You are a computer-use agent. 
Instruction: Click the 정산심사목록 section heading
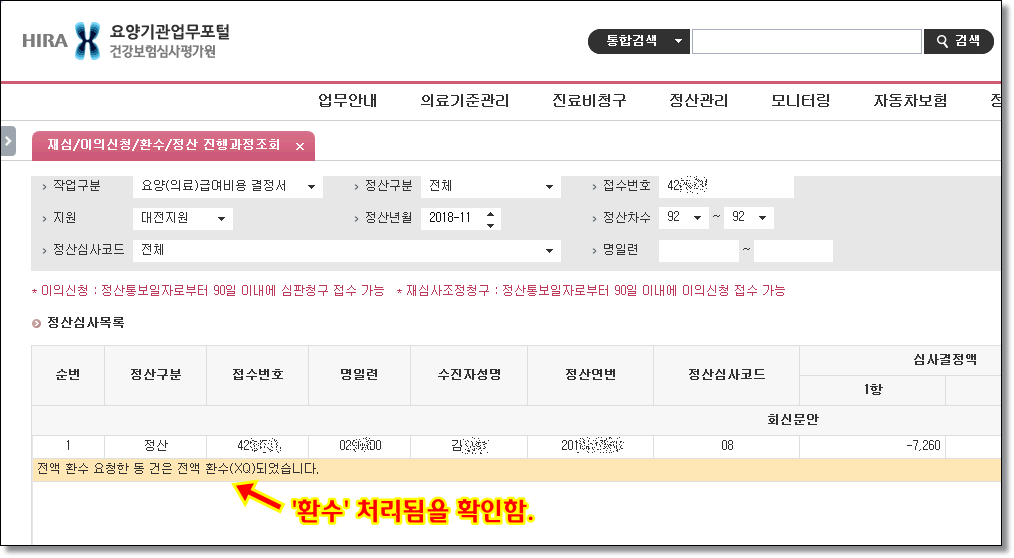[x=85, y=323]
